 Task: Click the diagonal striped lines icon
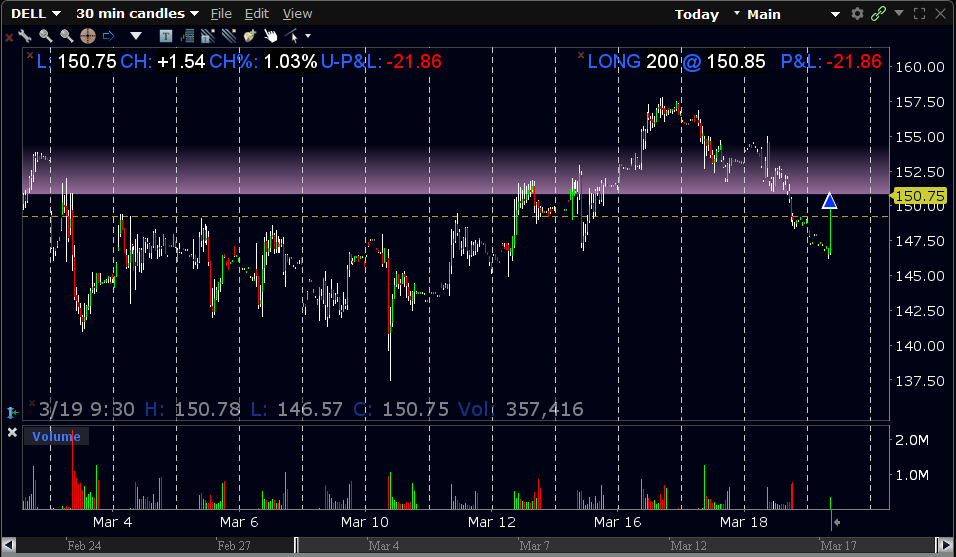coord(229,36)
